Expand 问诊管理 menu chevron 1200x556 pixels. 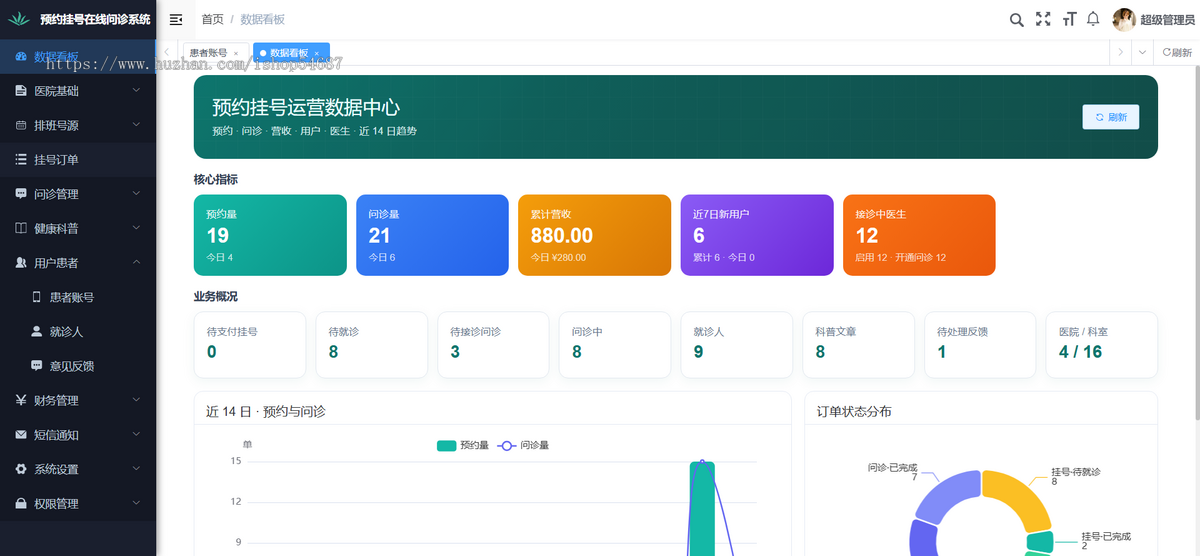click(x=137, y=194)
